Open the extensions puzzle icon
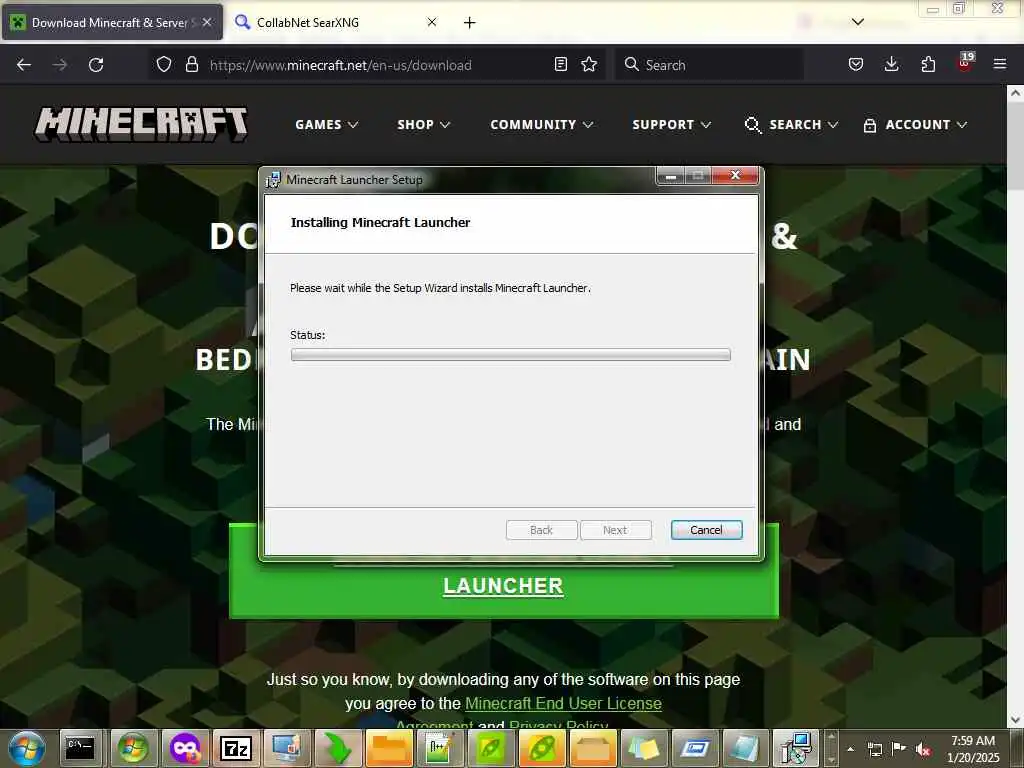Screen dimensions: 1024x768 click(928, 64)
